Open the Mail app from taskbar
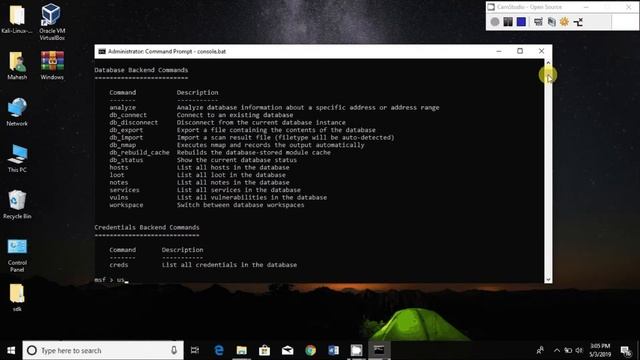This screenshot has height=360, width=640. point(287,350)
